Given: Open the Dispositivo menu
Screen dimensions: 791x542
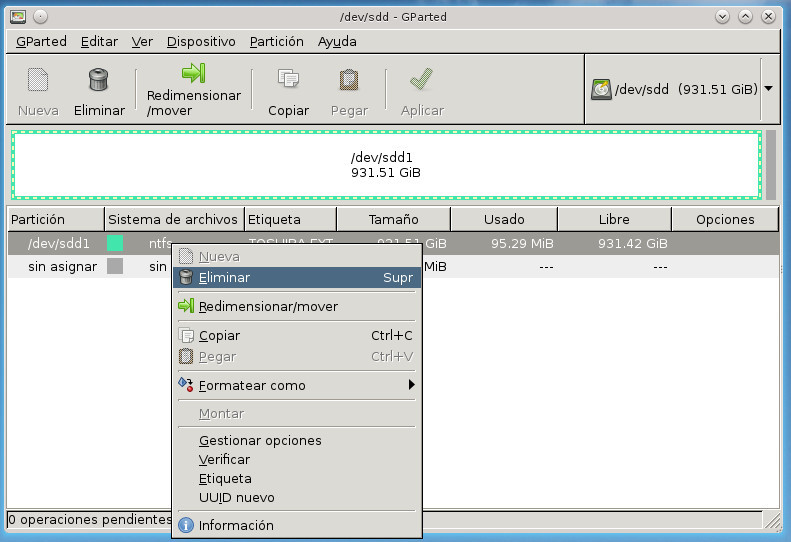Looking at the screenshot, I should 201,41.
